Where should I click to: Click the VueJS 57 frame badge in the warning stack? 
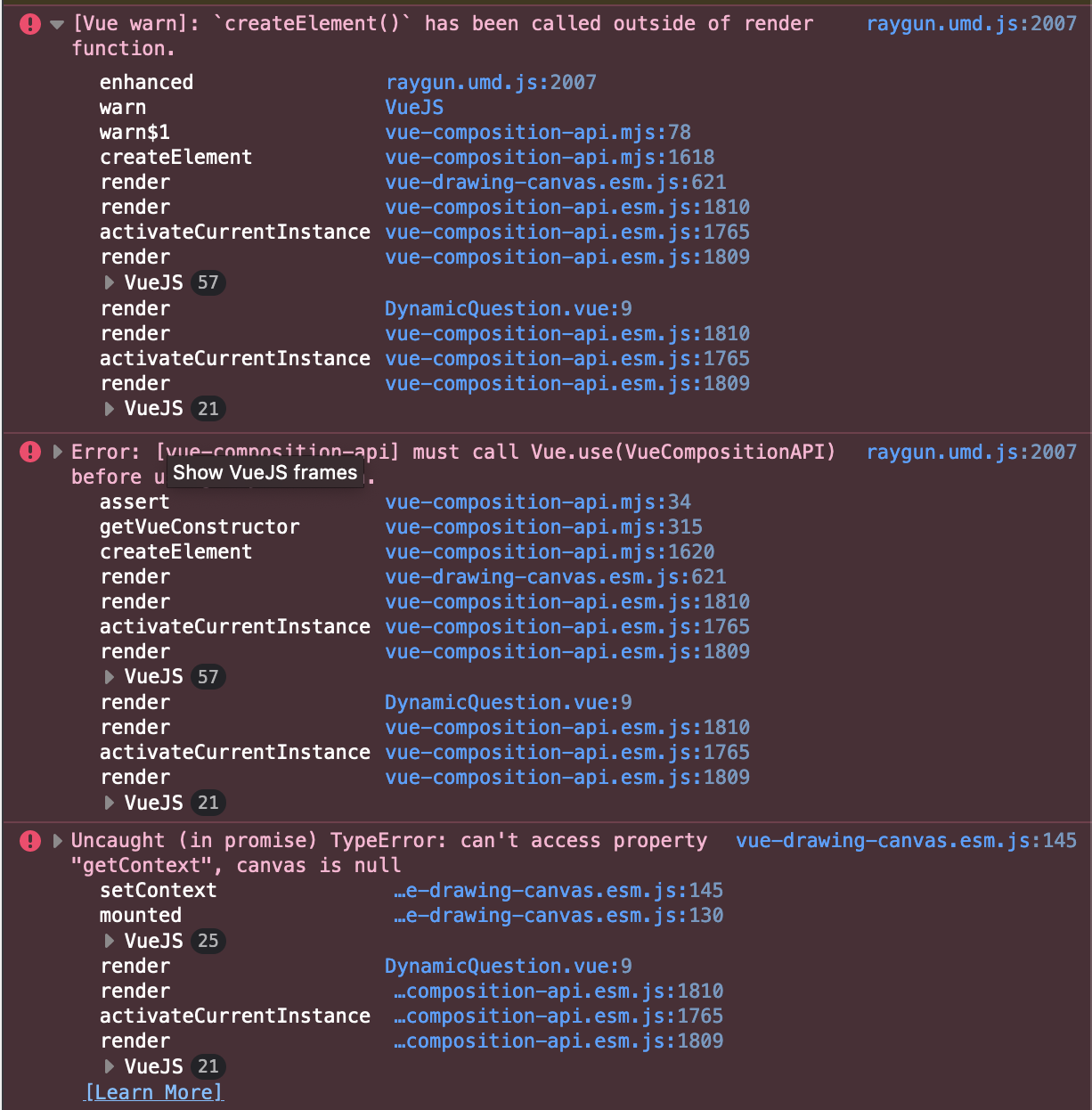click(x=208, y=282)
